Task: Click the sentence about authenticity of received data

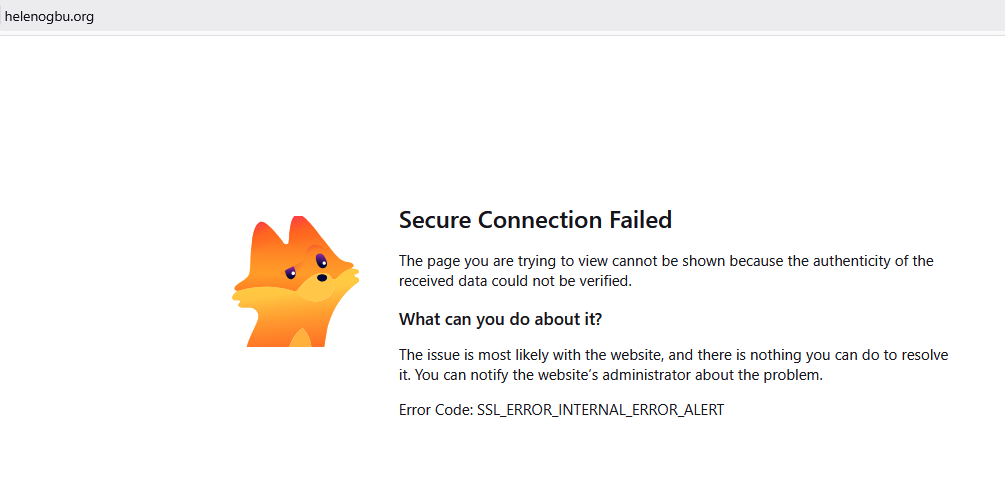Action: click(x=666, y=271)
